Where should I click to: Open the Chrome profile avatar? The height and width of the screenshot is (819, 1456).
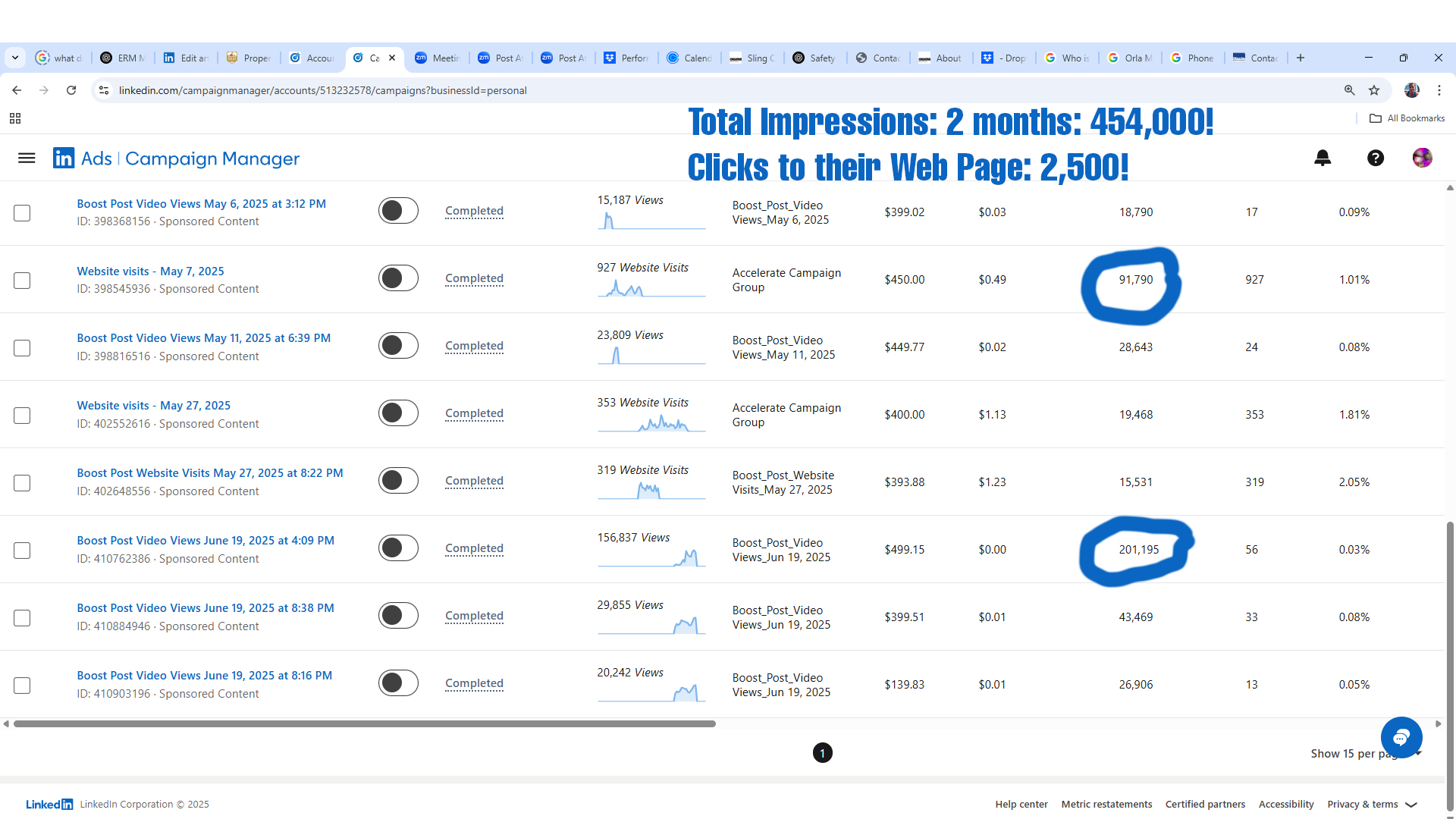coord(1412,90)
